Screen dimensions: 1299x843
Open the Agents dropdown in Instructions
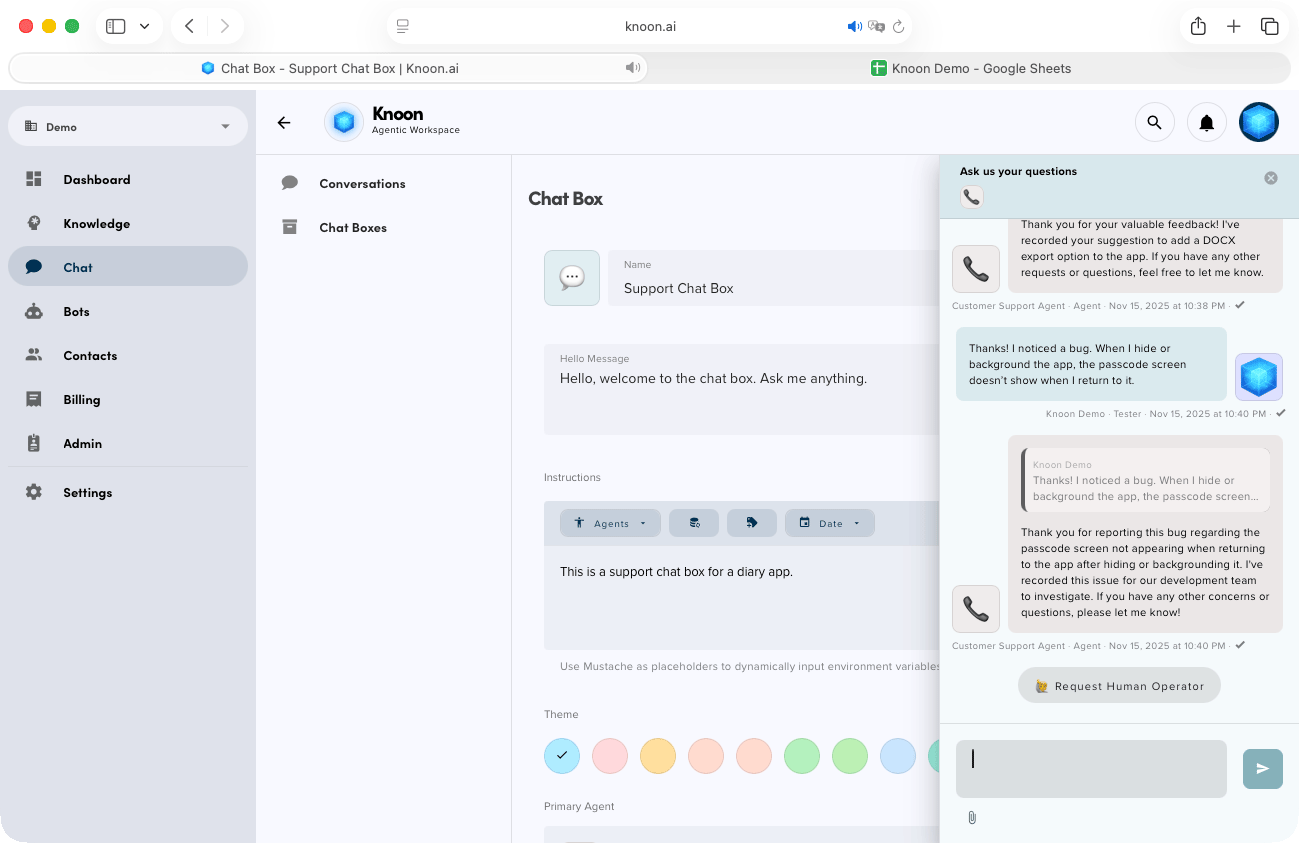click(610, 523)
